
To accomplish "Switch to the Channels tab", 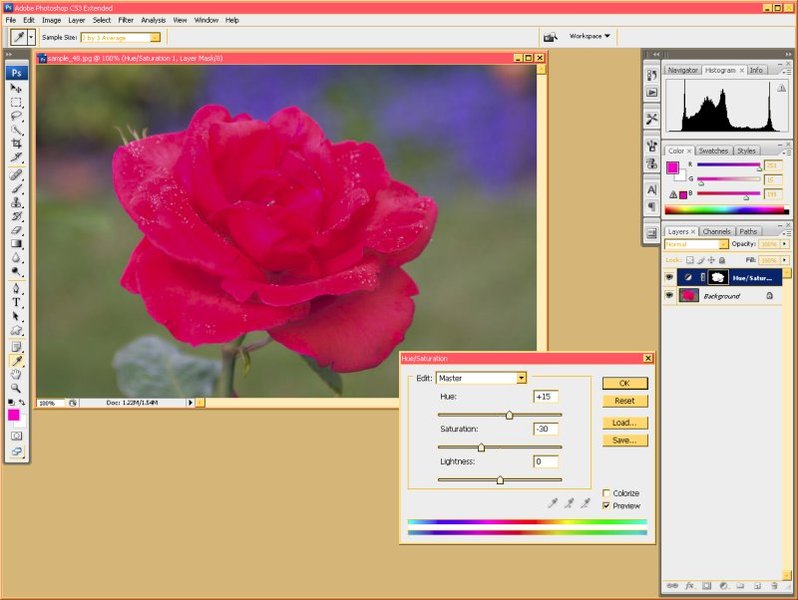I will (717, 232).
